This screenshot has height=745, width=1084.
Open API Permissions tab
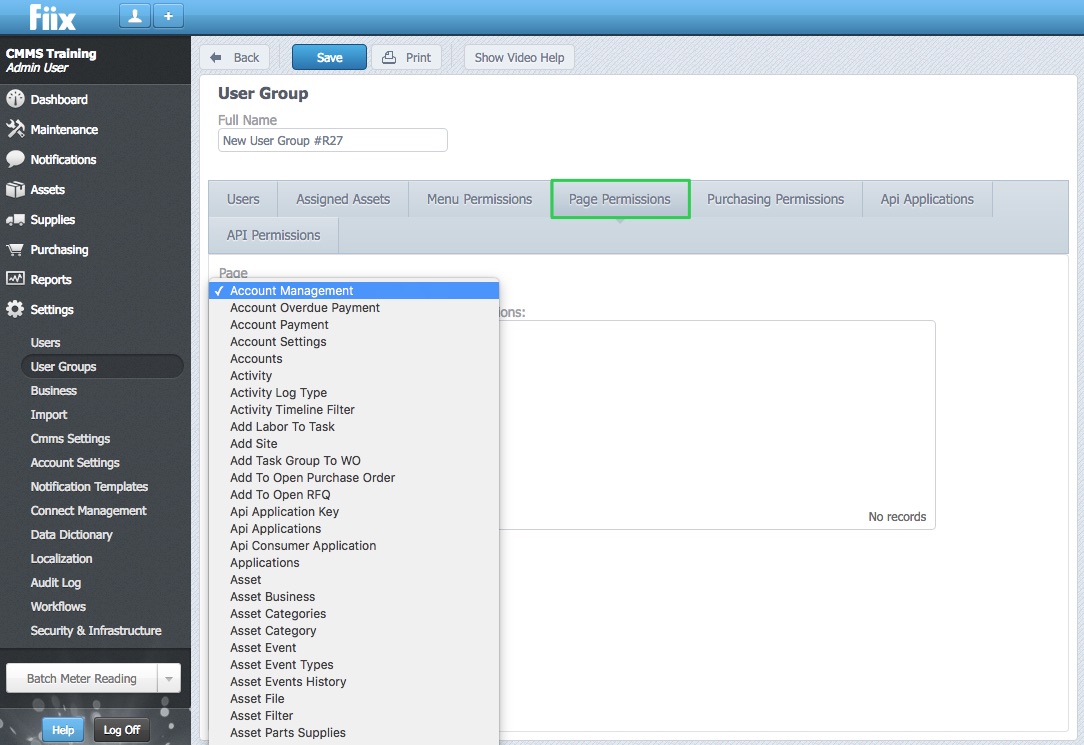tap(273, 235)
